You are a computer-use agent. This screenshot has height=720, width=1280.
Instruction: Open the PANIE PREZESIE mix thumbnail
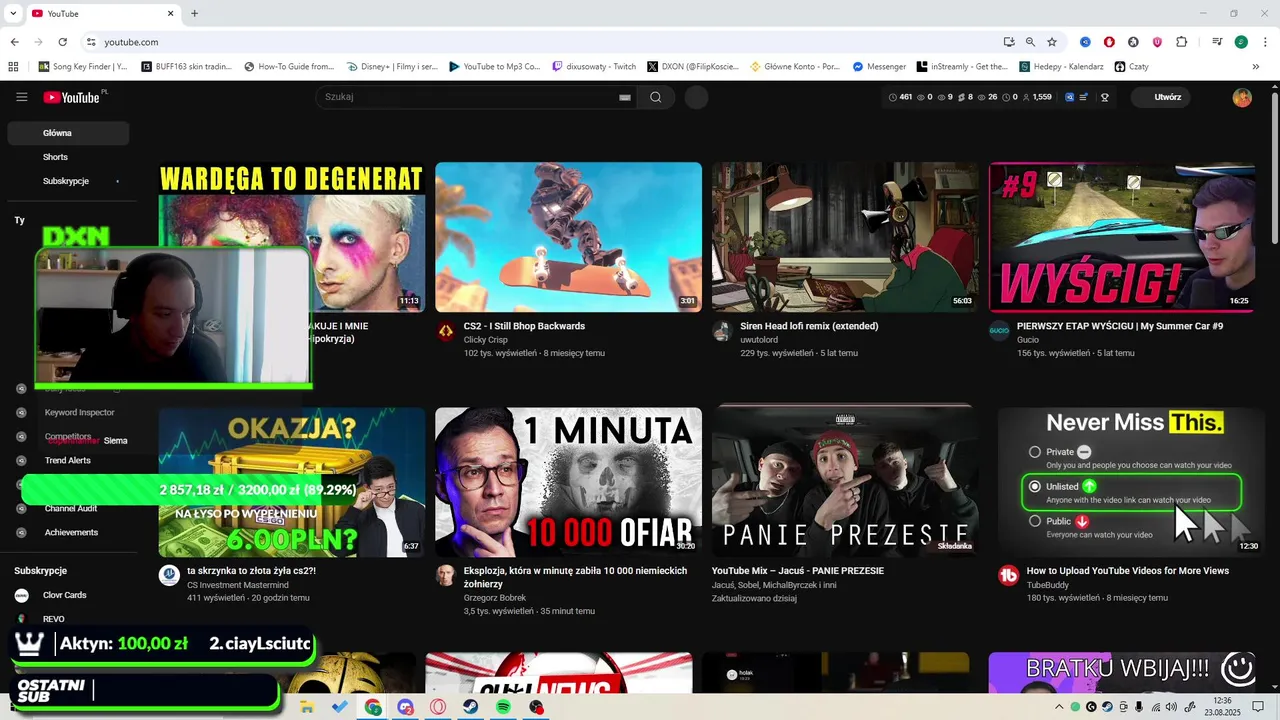coord(845,482)
